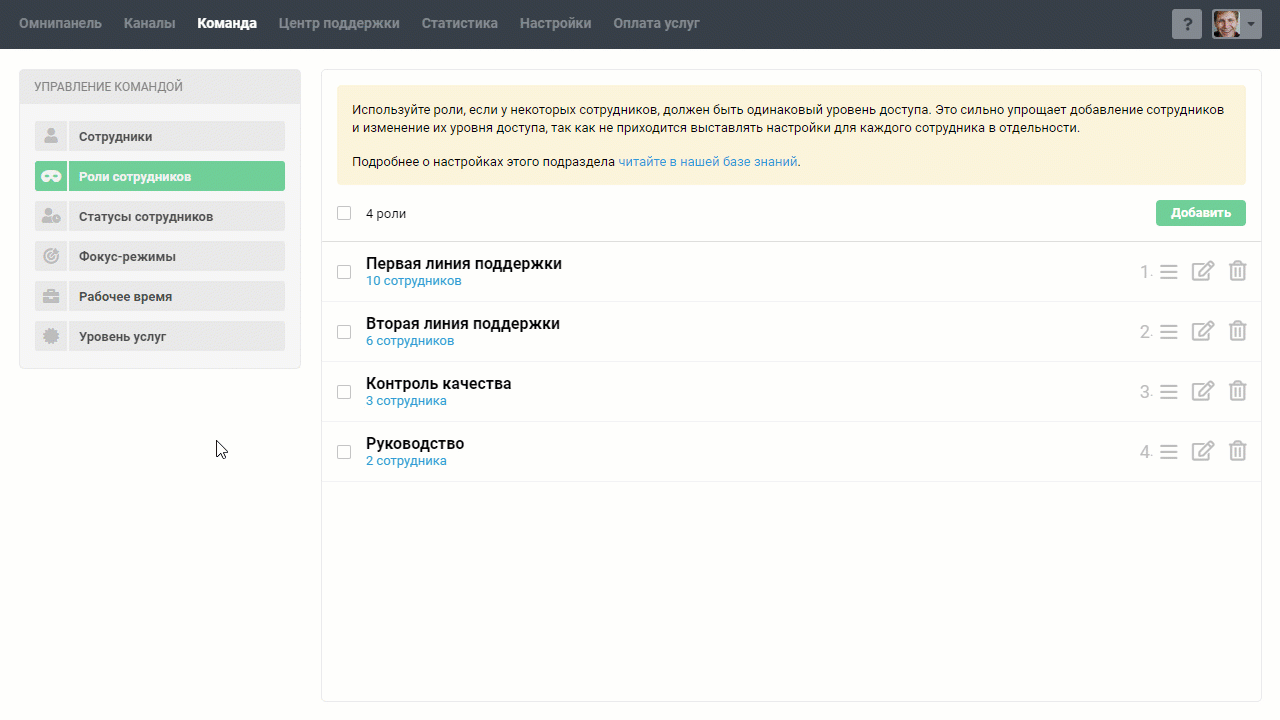Click the reorder handle for Вторая линия поддержки
The height and width of the screenshot is (720, 1280).
coord(1168,332)
